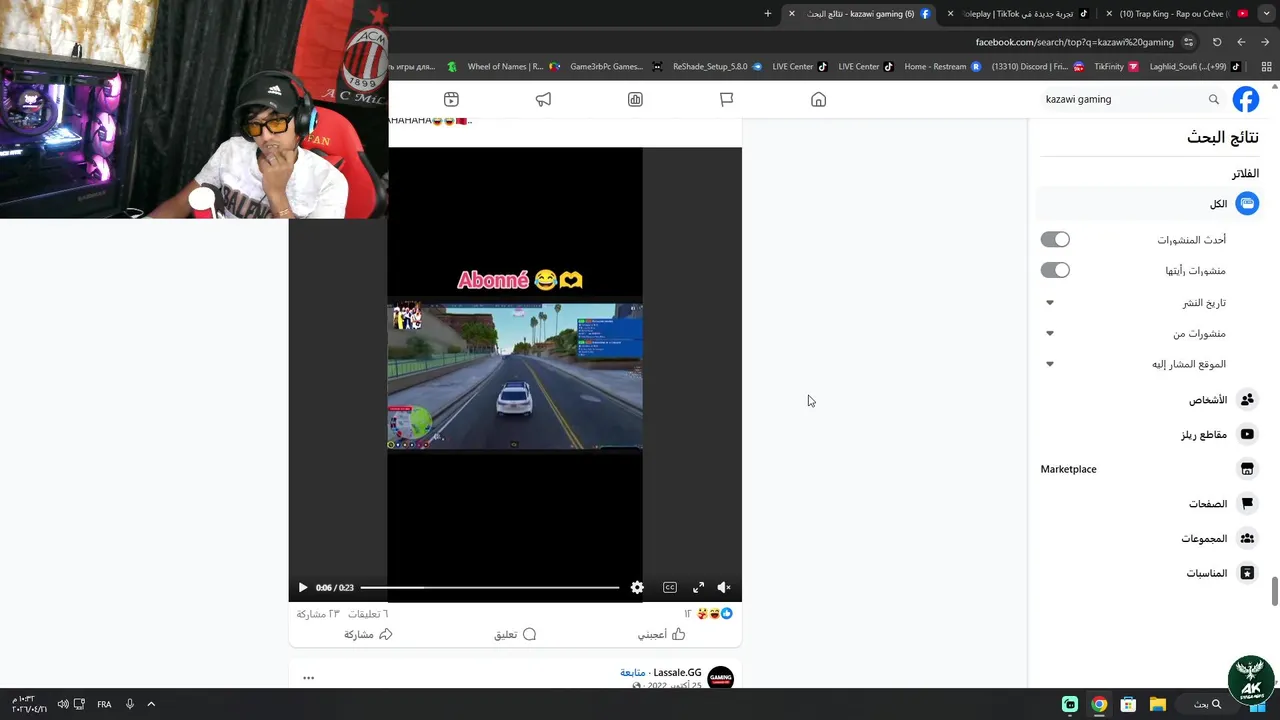Click Lassale.GG page avatar
1280x720 pixels.
coord(720,678)
